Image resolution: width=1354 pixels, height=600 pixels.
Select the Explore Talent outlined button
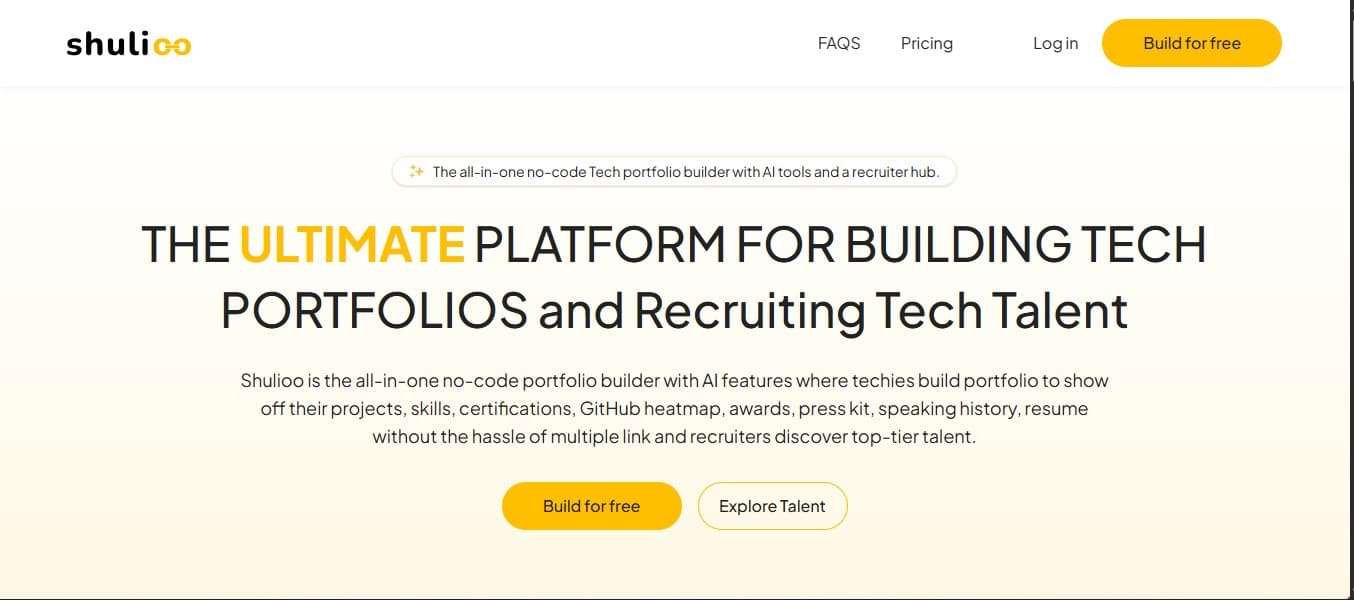pos(772,506)
